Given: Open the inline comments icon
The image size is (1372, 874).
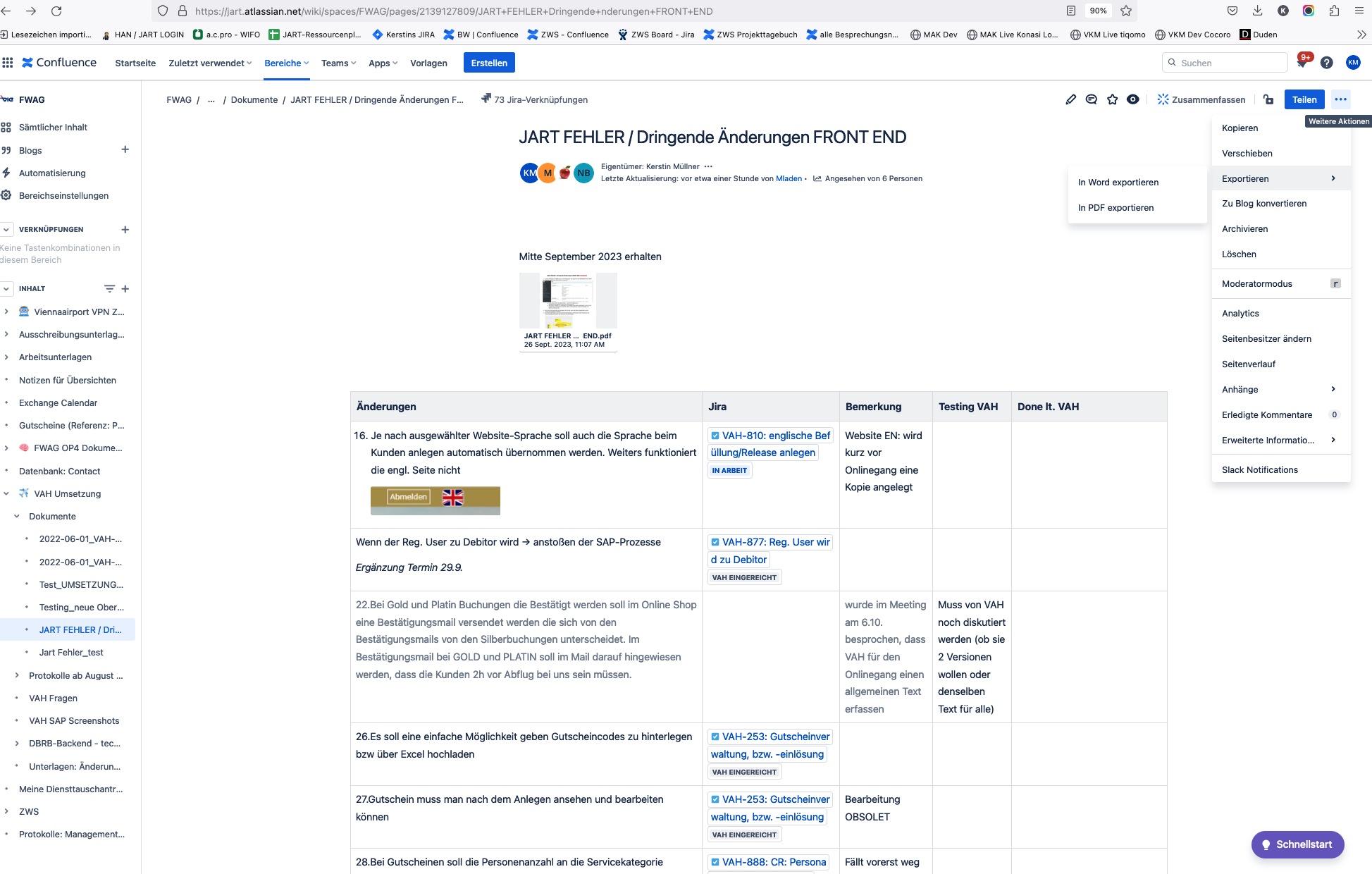Looking at the screenshot, I should click(x=1091, y=99).
